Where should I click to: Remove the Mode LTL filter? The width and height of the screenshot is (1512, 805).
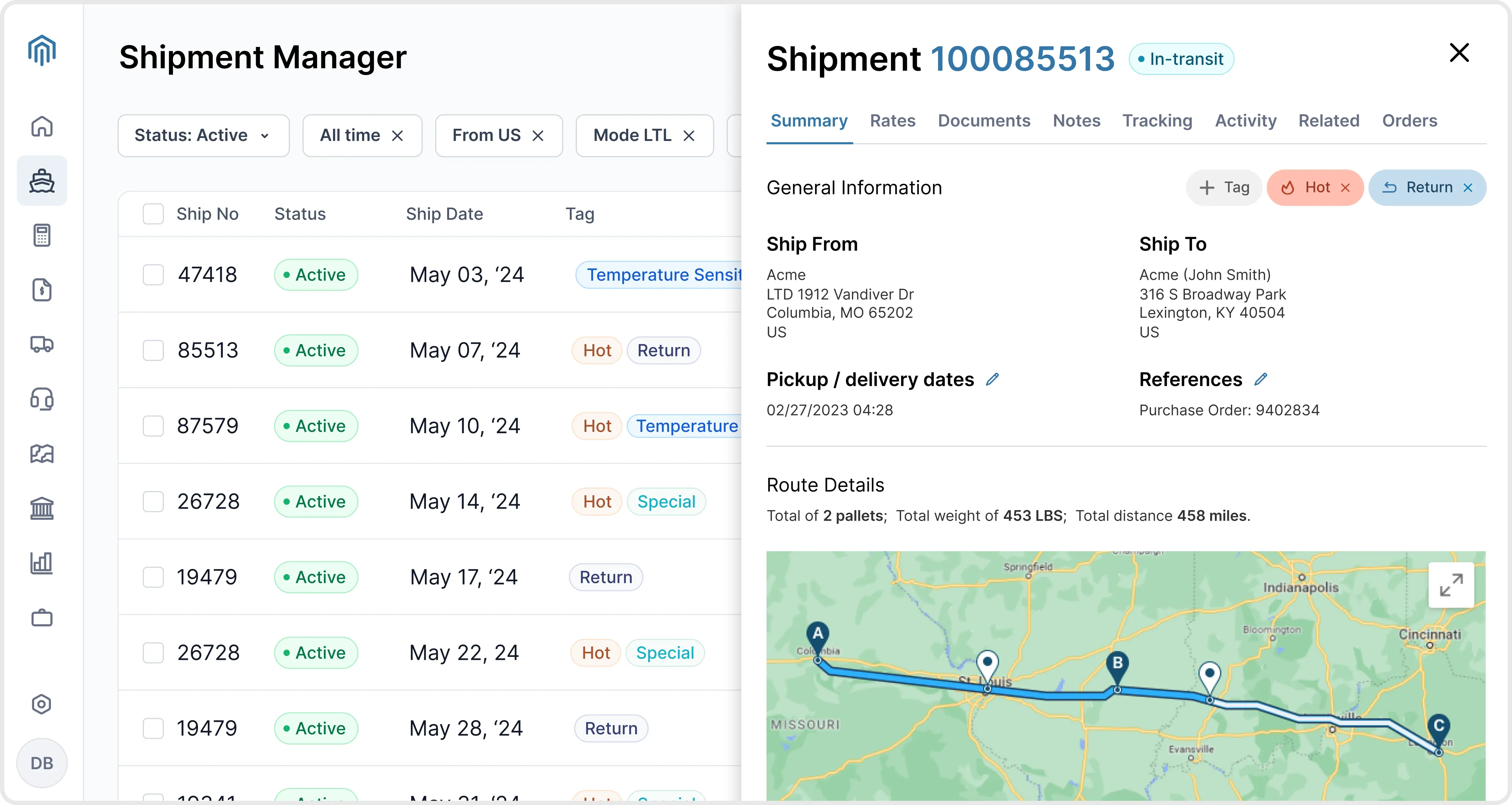click(x=689, y=136)
